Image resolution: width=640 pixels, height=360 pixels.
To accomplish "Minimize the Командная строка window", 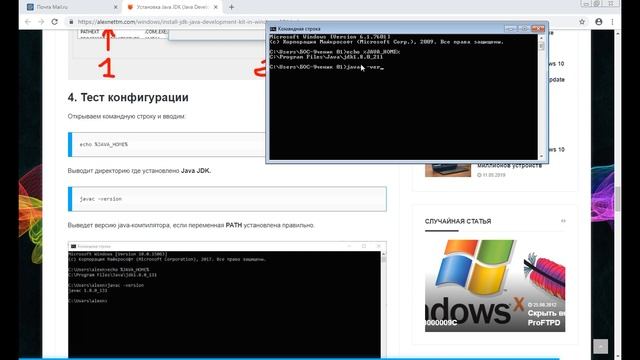I will 510,29.
